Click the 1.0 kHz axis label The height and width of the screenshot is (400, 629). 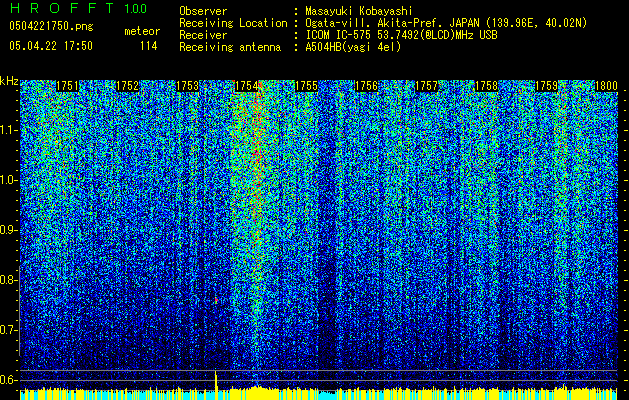tap(8, 180)
